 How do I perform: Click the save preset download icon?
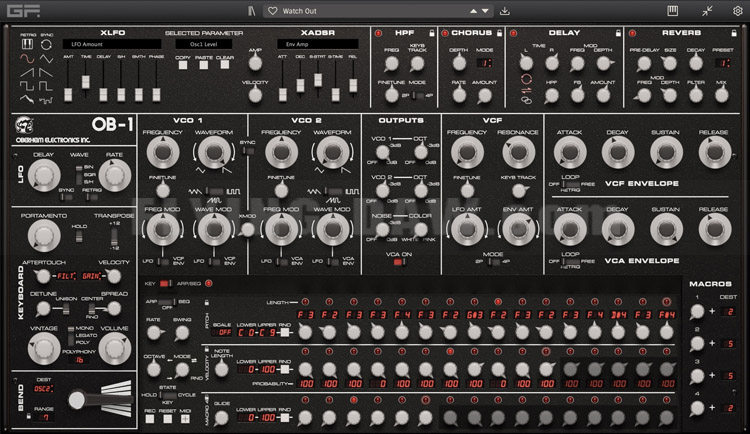[x=505, y=11]
